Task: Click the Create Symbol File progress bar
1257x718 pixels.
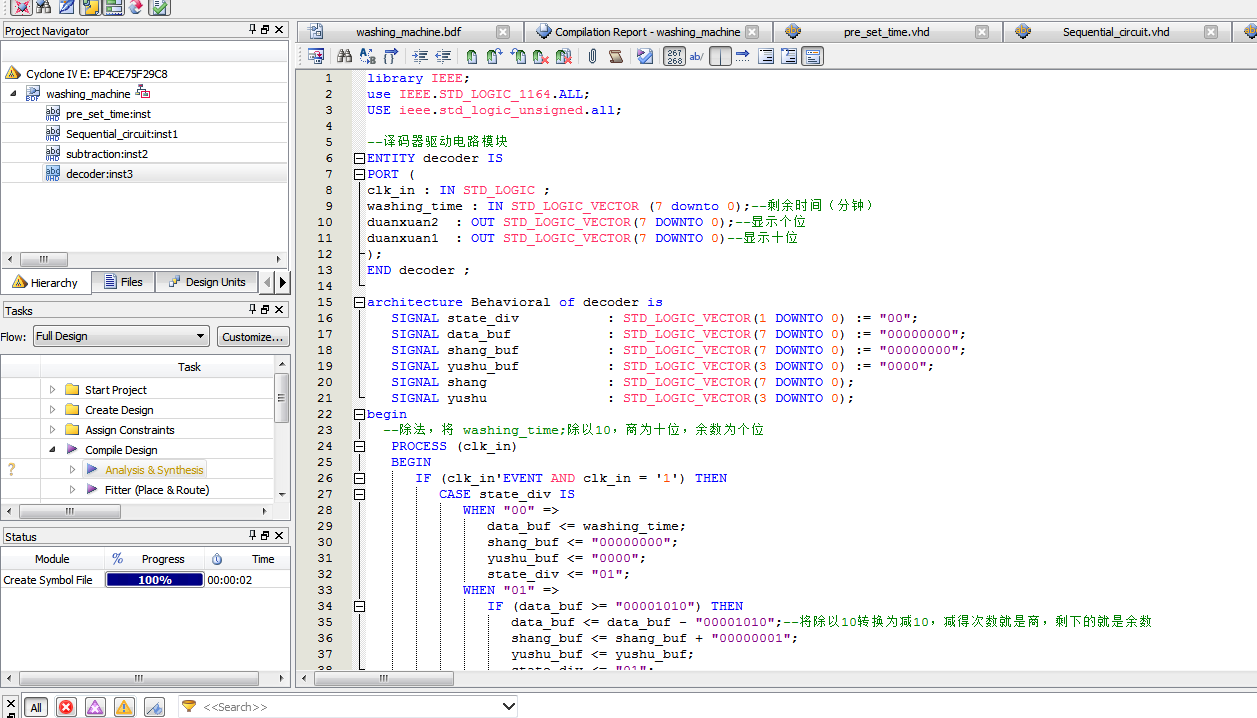Action: tap(154, 580)
